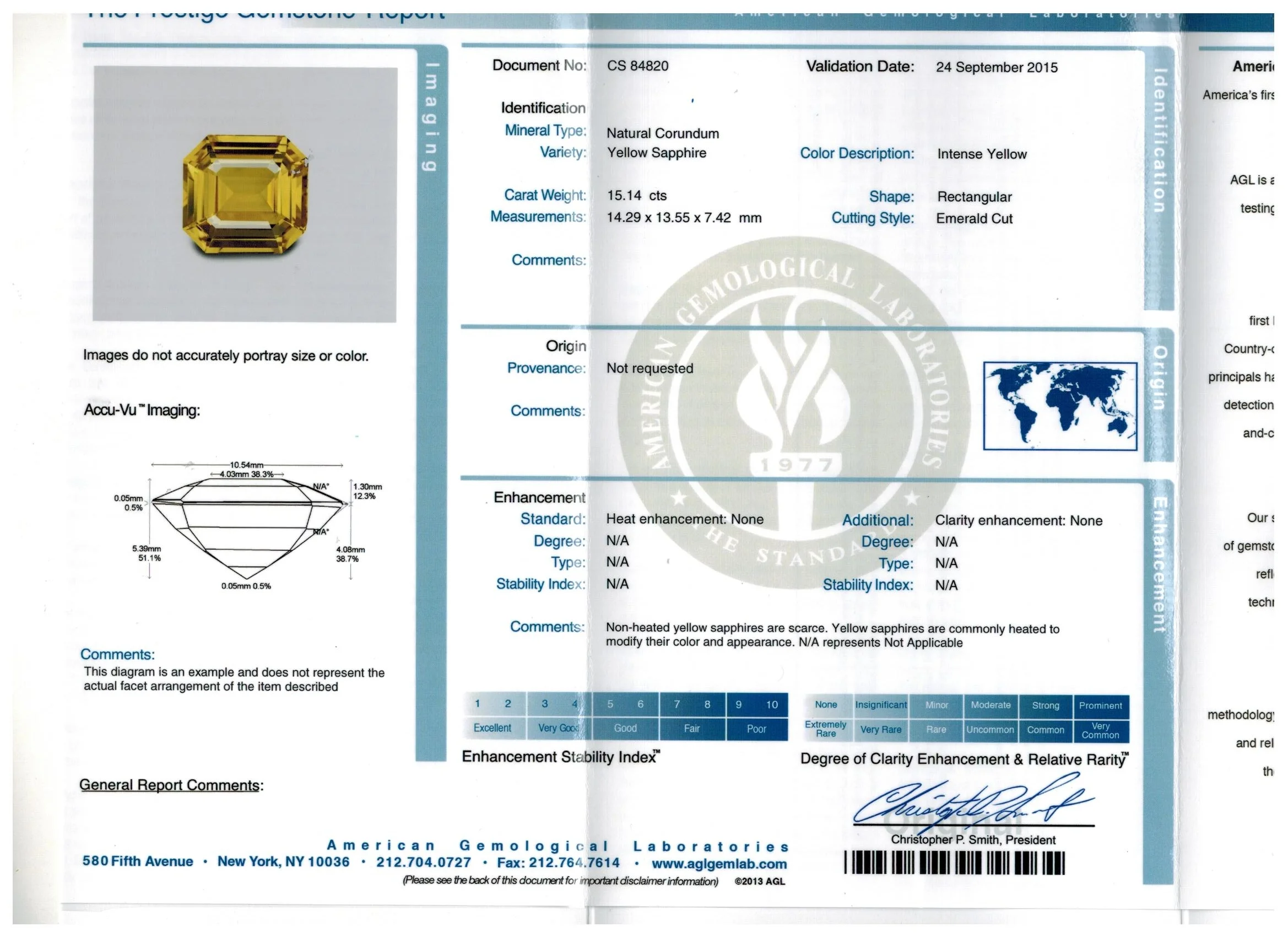Click the Minor clarity scale cell
The height and width of the screenshot is (937, 1288).
pos(937,706)
